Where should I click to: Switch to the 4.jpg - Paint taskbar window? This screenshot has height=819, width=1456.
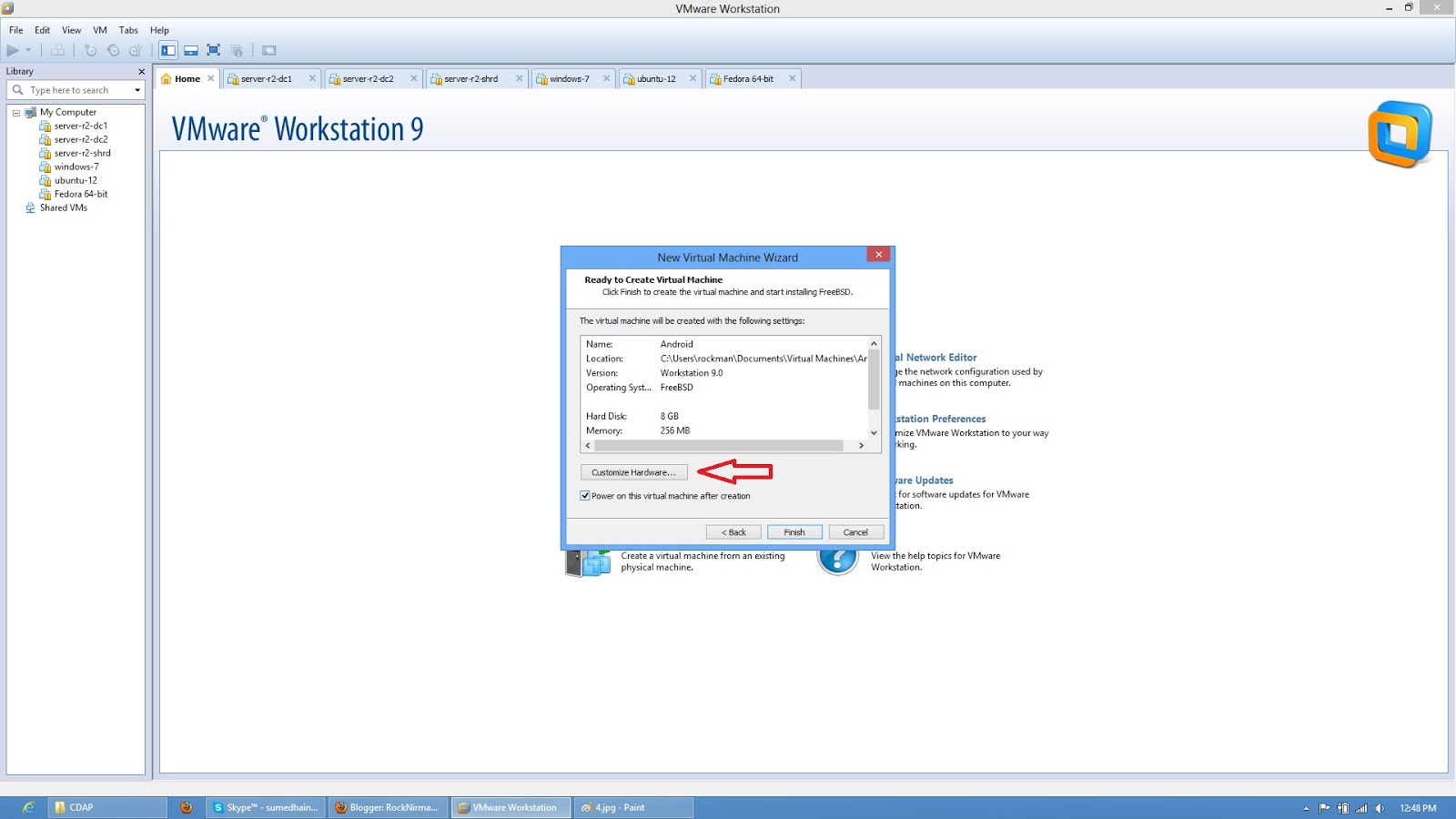pos(633,807)
